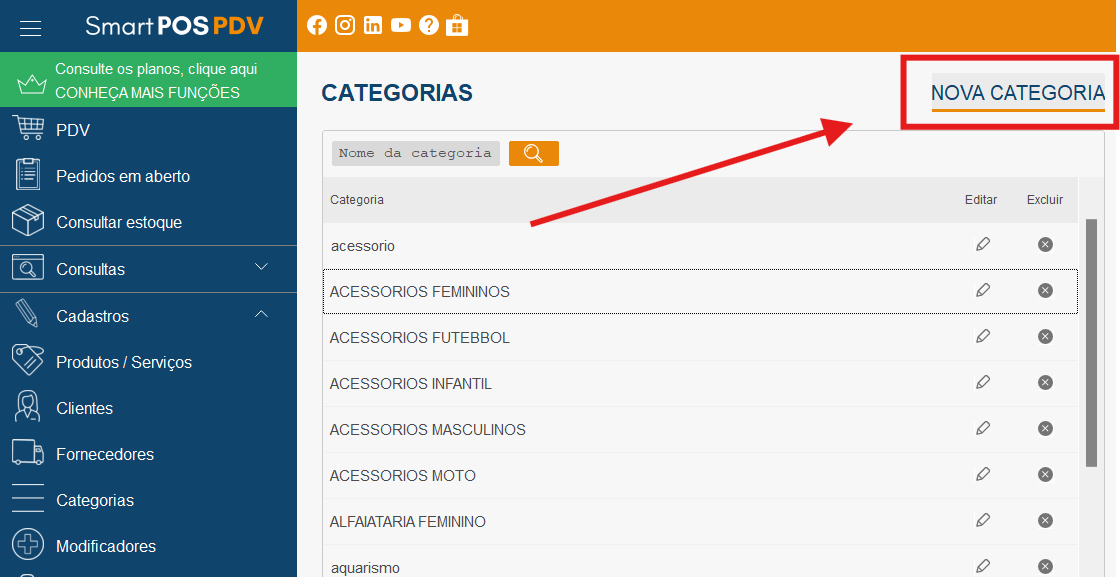Edit the ACESSORIOS INFANTIL category
This screenshot has width=1120, height=577.
[x=983, y=383]
